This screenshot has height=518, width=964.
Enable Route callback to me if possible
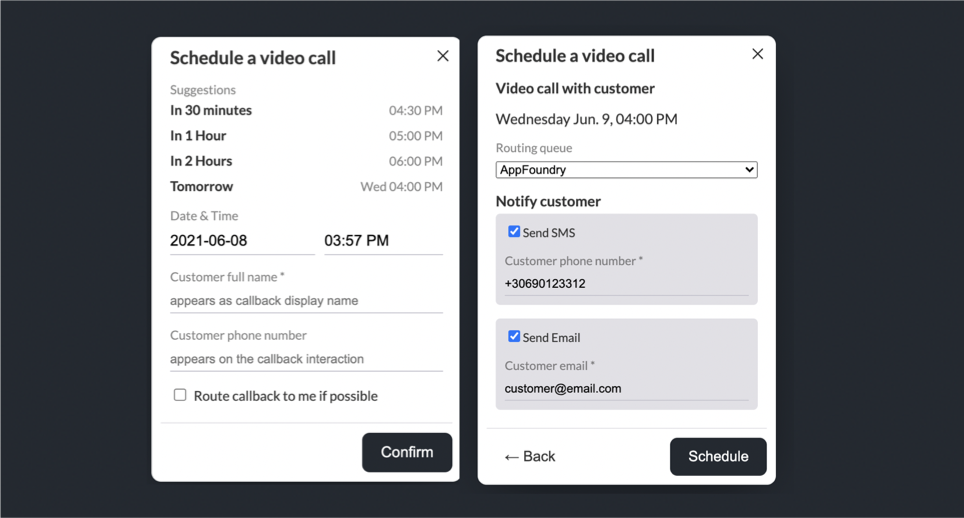180,395
